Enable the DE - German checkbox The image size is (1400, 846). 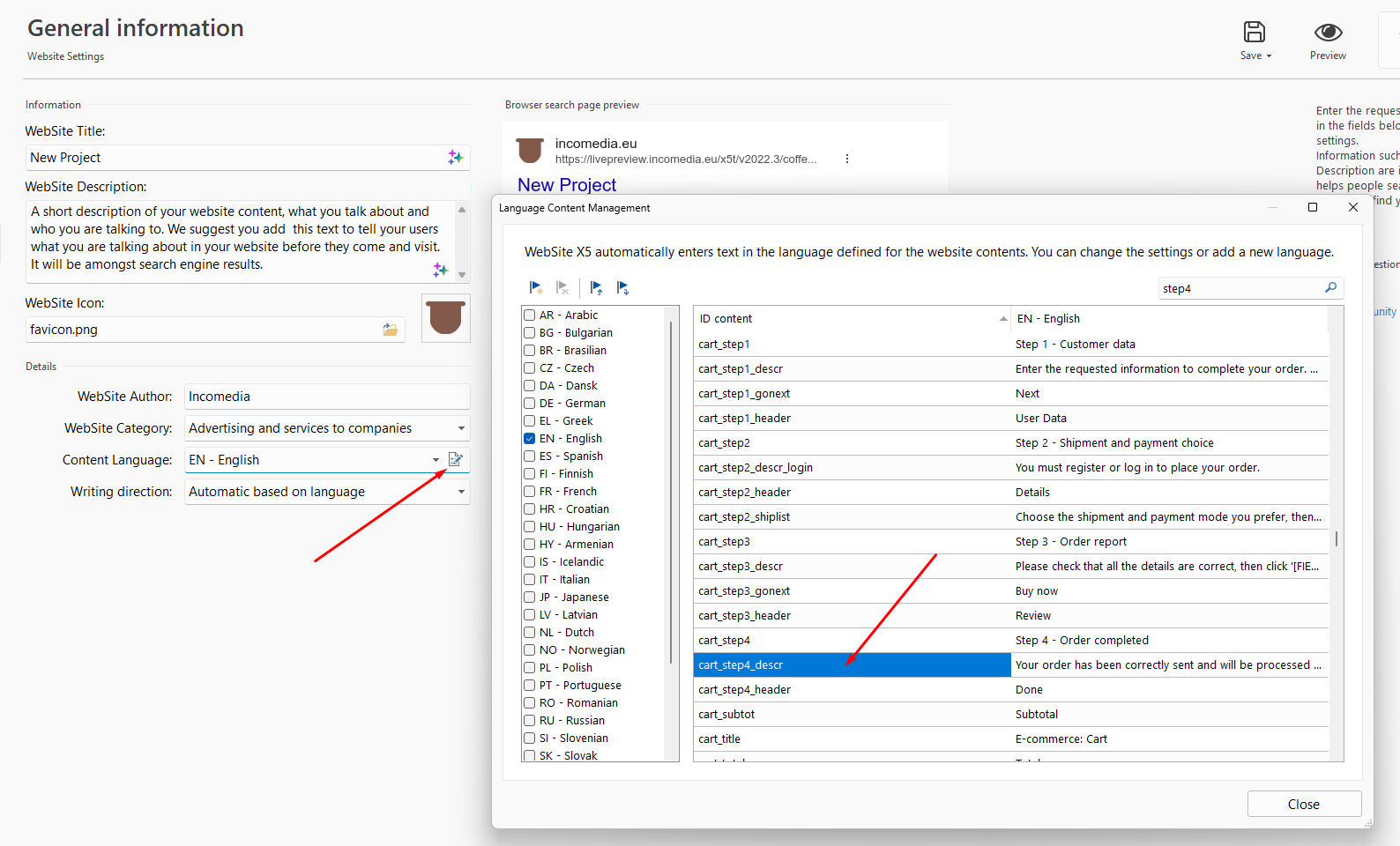[x=530, y=404]
